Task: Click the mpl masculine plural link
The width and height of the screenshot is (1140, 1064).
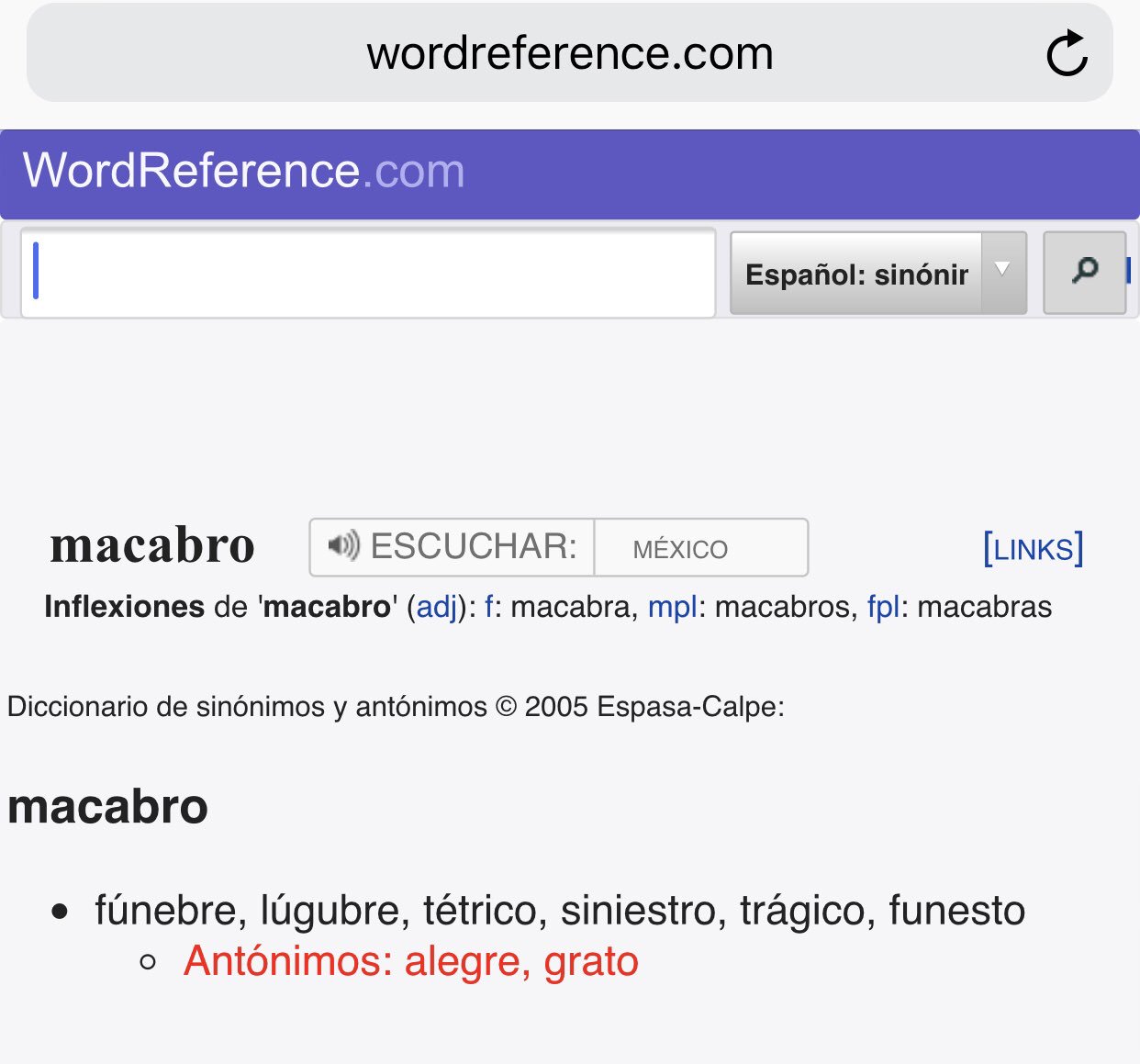Action: click(x=673, y=607)
